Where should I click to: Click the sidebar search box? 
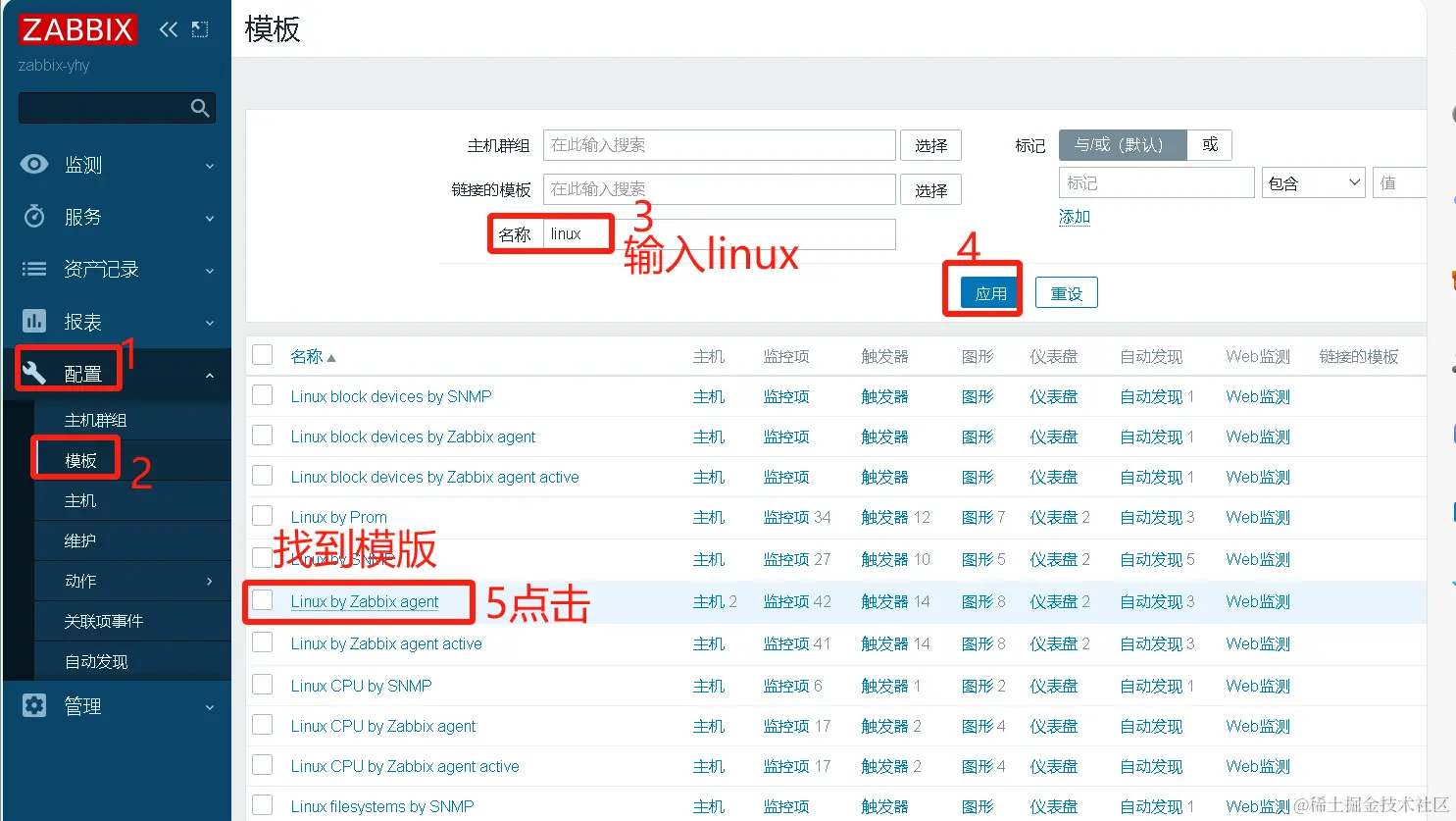point(117,108)
